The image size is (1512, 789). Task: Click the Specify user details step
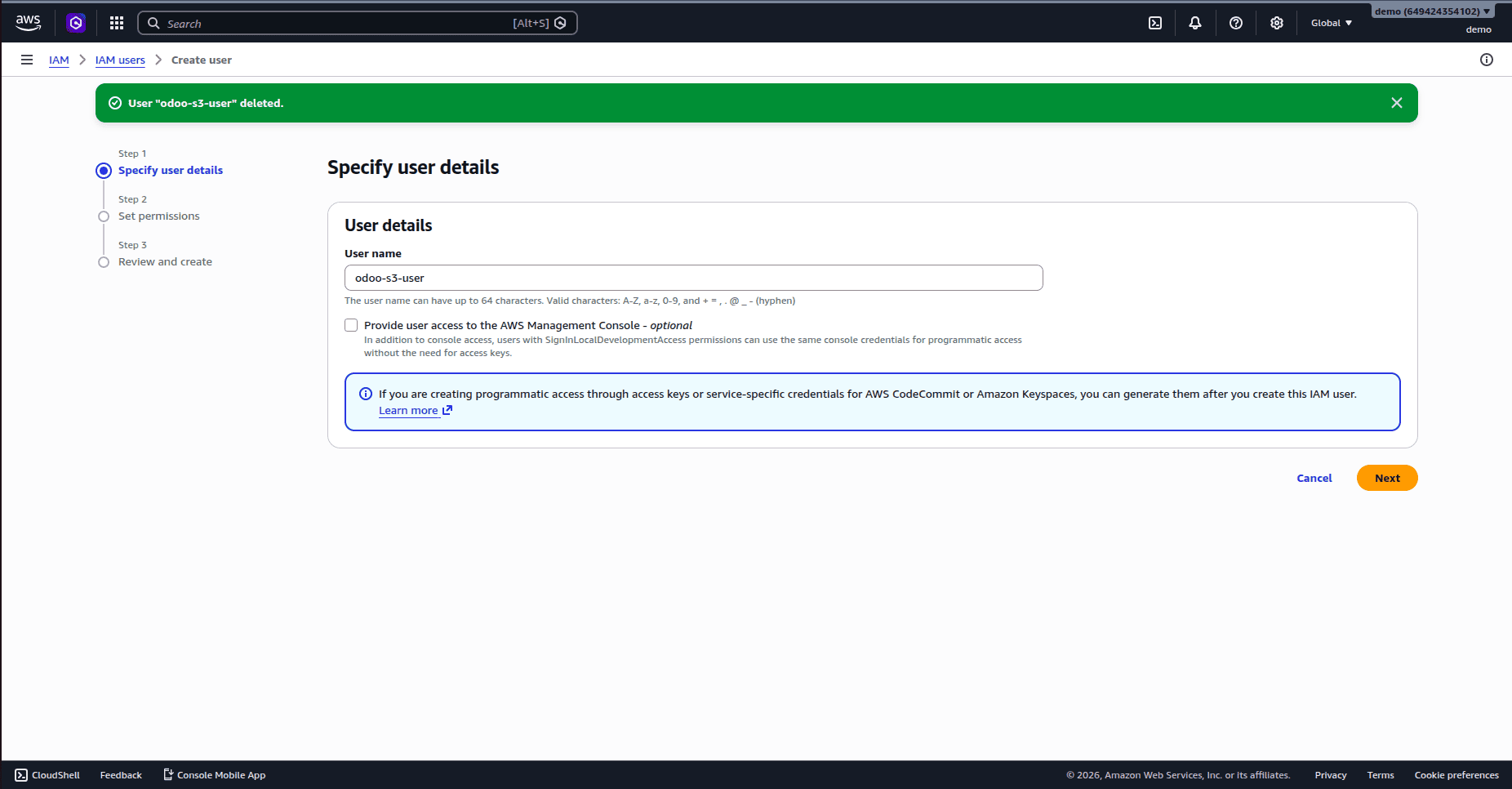tap(171, 170)
